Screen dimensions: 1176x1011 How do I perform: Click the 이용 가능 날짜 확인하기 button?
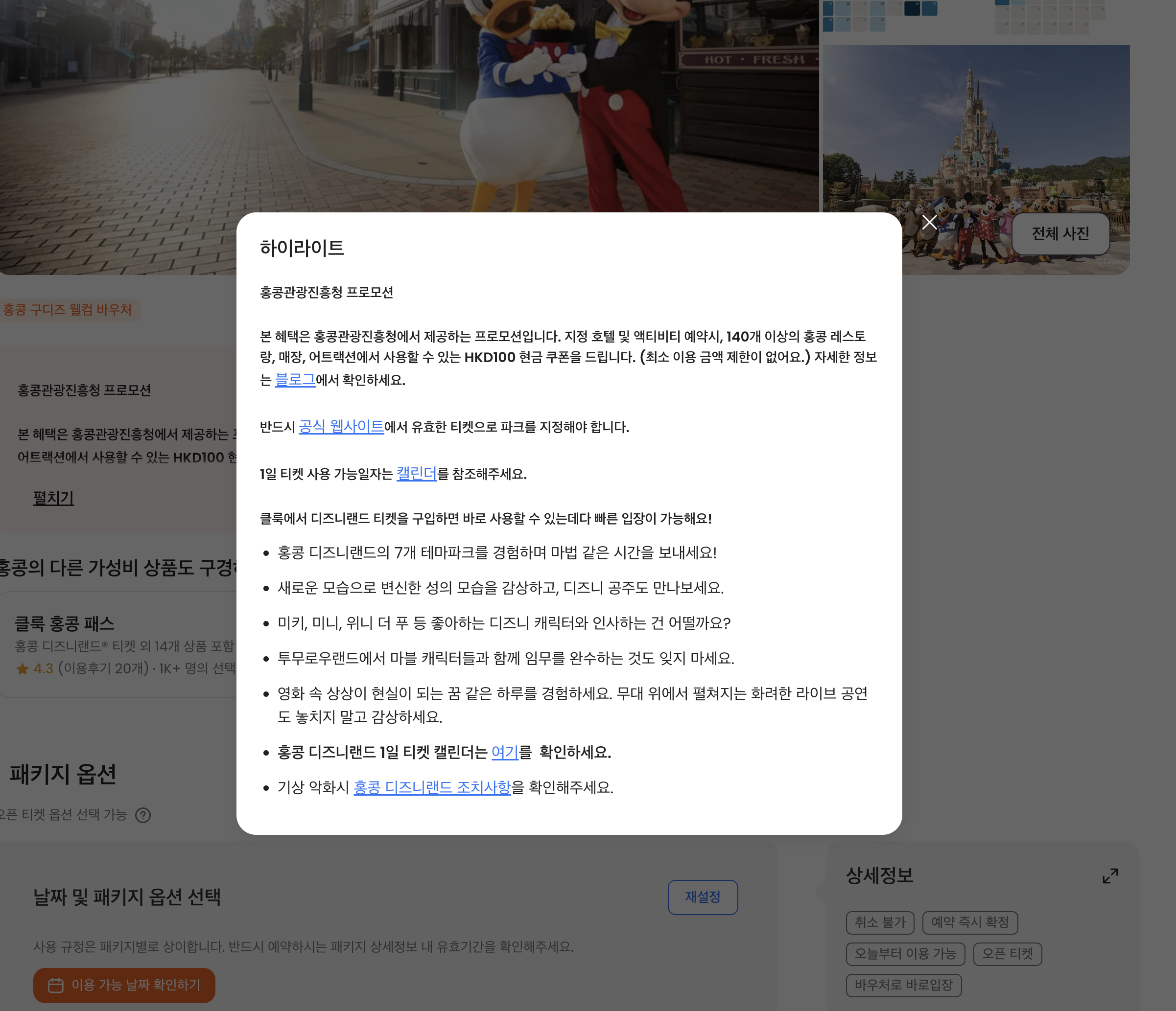[x=124, y=986]
